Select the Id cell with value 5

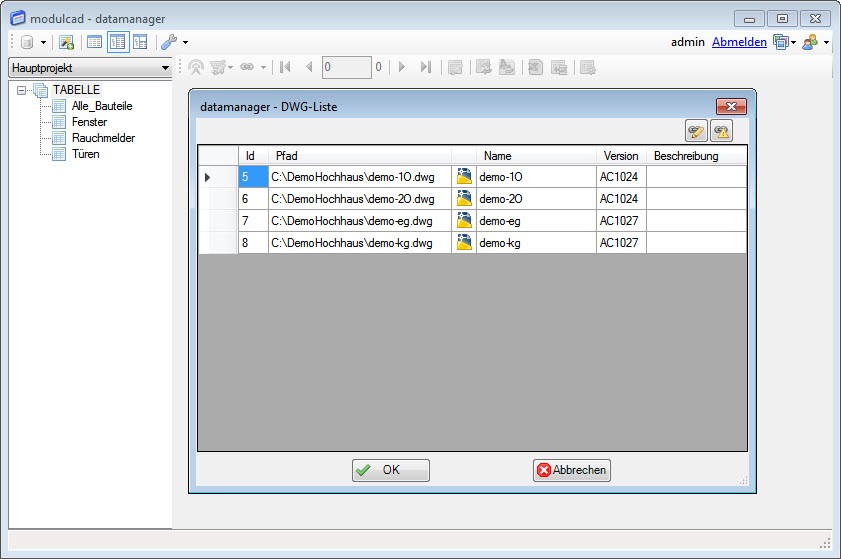click(253, 176)
